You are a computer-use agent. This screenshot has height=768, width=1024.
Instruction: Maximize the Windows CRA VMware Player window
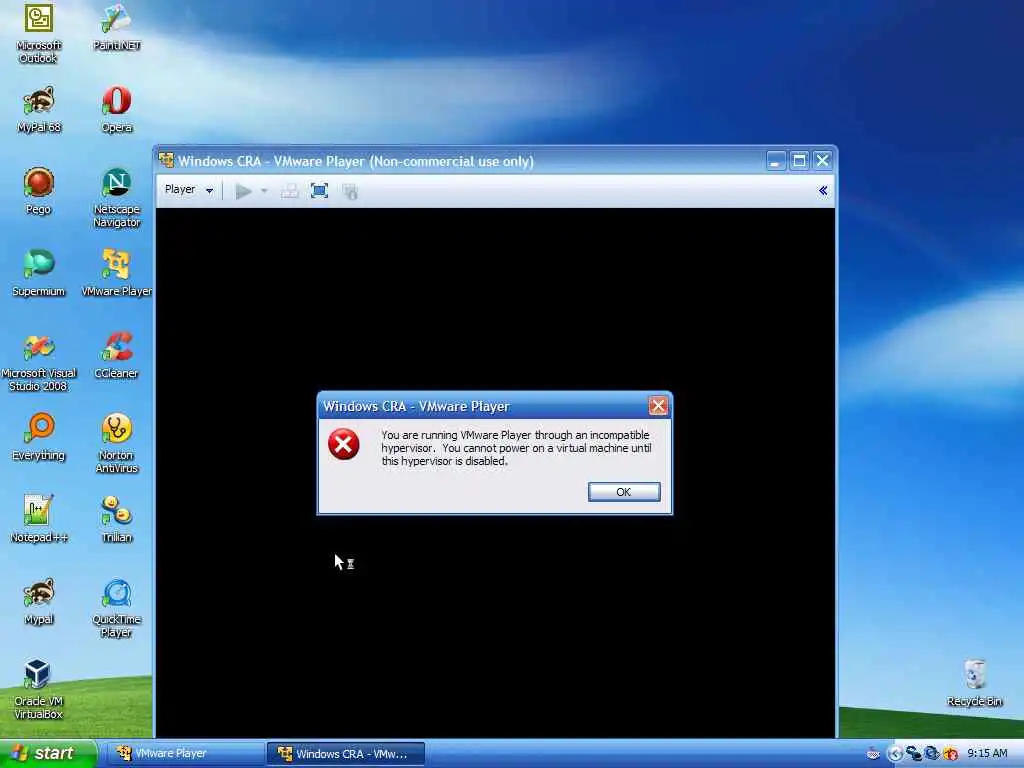pyautogui.click(x=799, y=161)
